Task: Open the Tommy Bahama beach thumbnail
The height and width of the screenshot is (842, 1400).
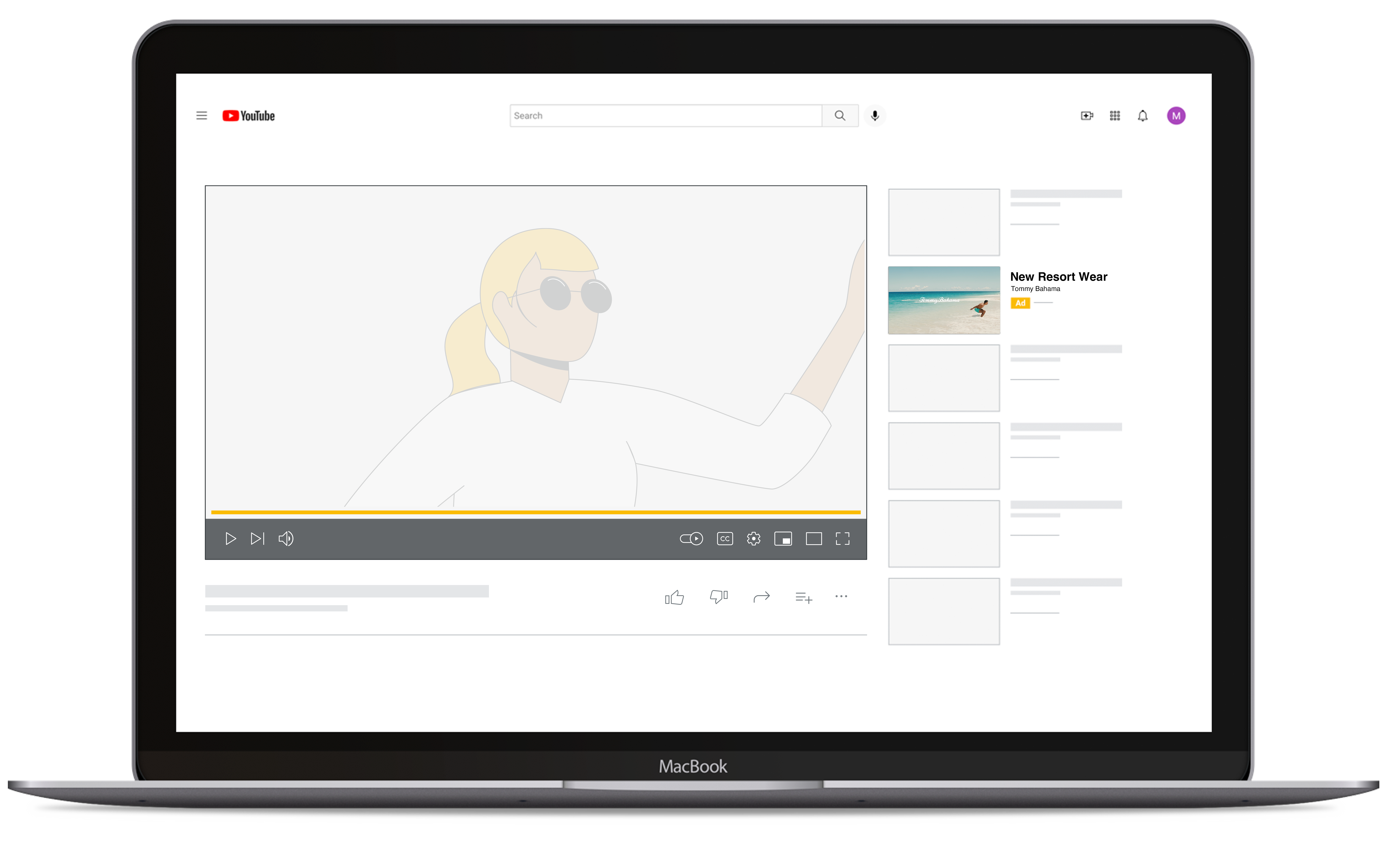Action: pyautogui.click(x=944, y=300)
